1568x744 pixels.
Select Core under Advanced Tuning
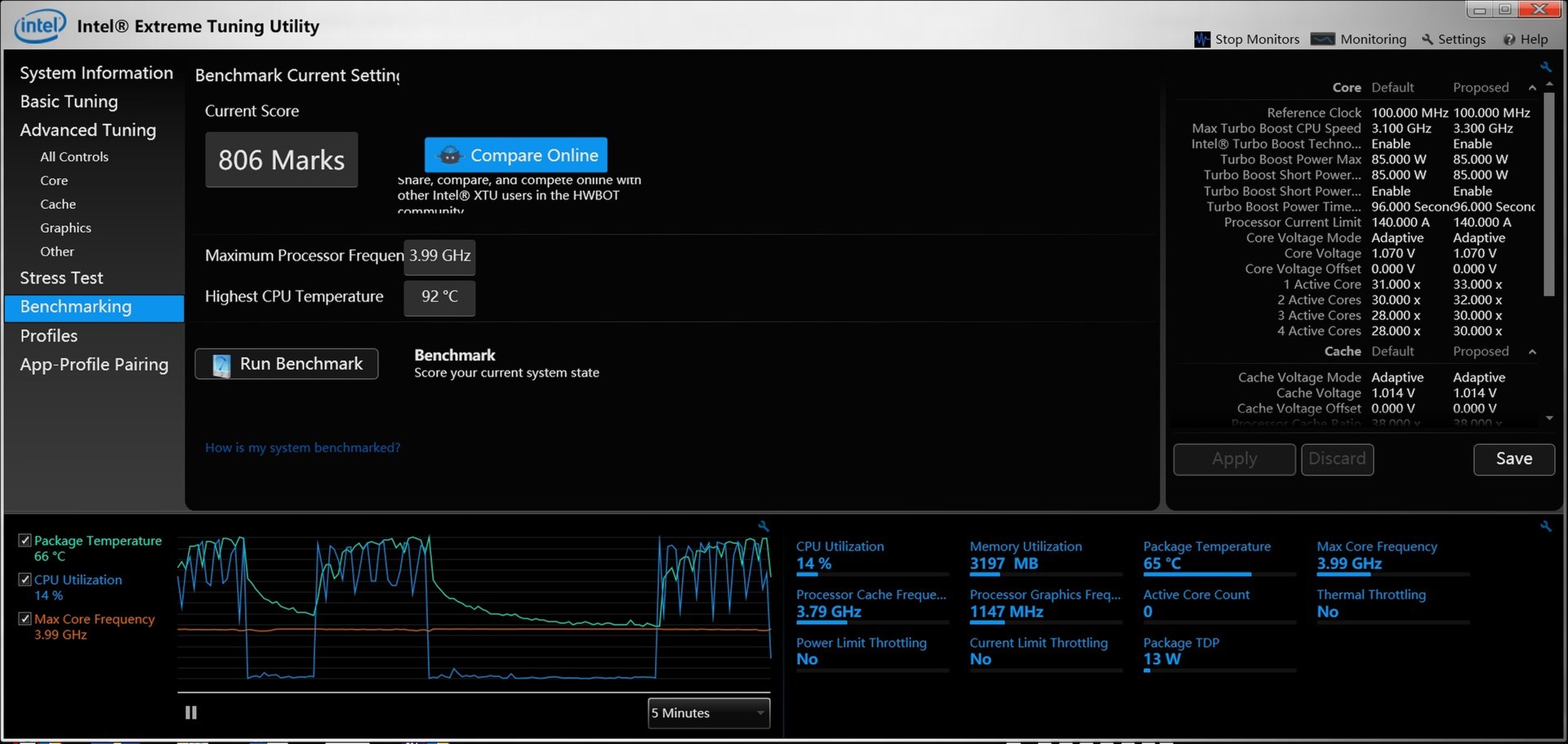click(54, 180)
